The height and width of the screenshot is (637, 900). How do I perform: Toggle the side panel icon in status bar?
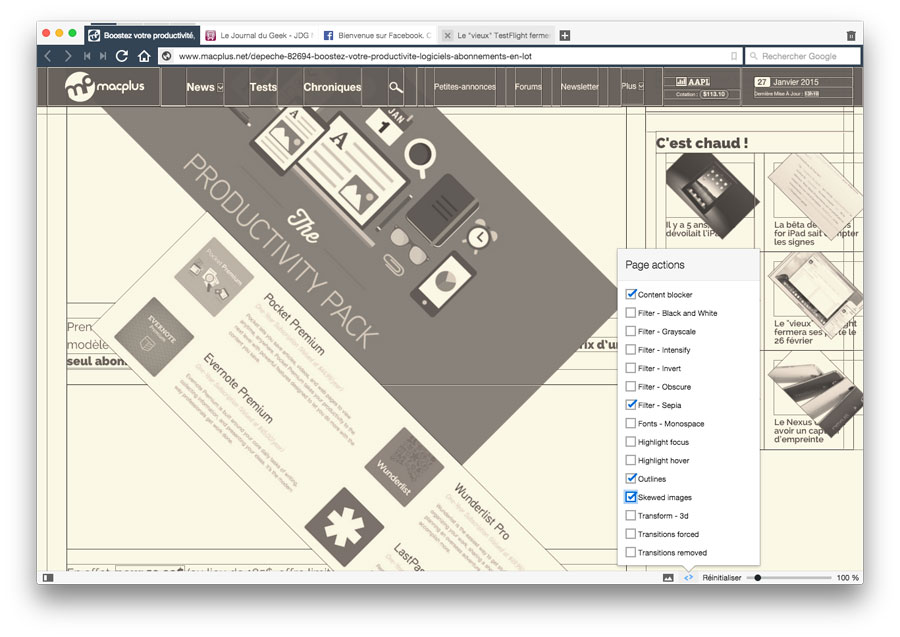[x=49, y=578]
